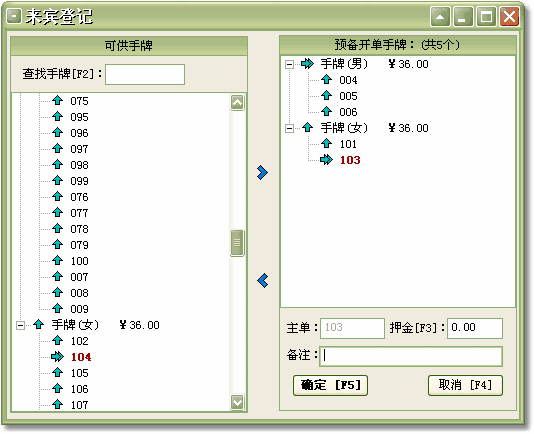Screen dimensions: 534x434
Task: Click the vertical scrollbar thumb
Action: click(237, 243)
